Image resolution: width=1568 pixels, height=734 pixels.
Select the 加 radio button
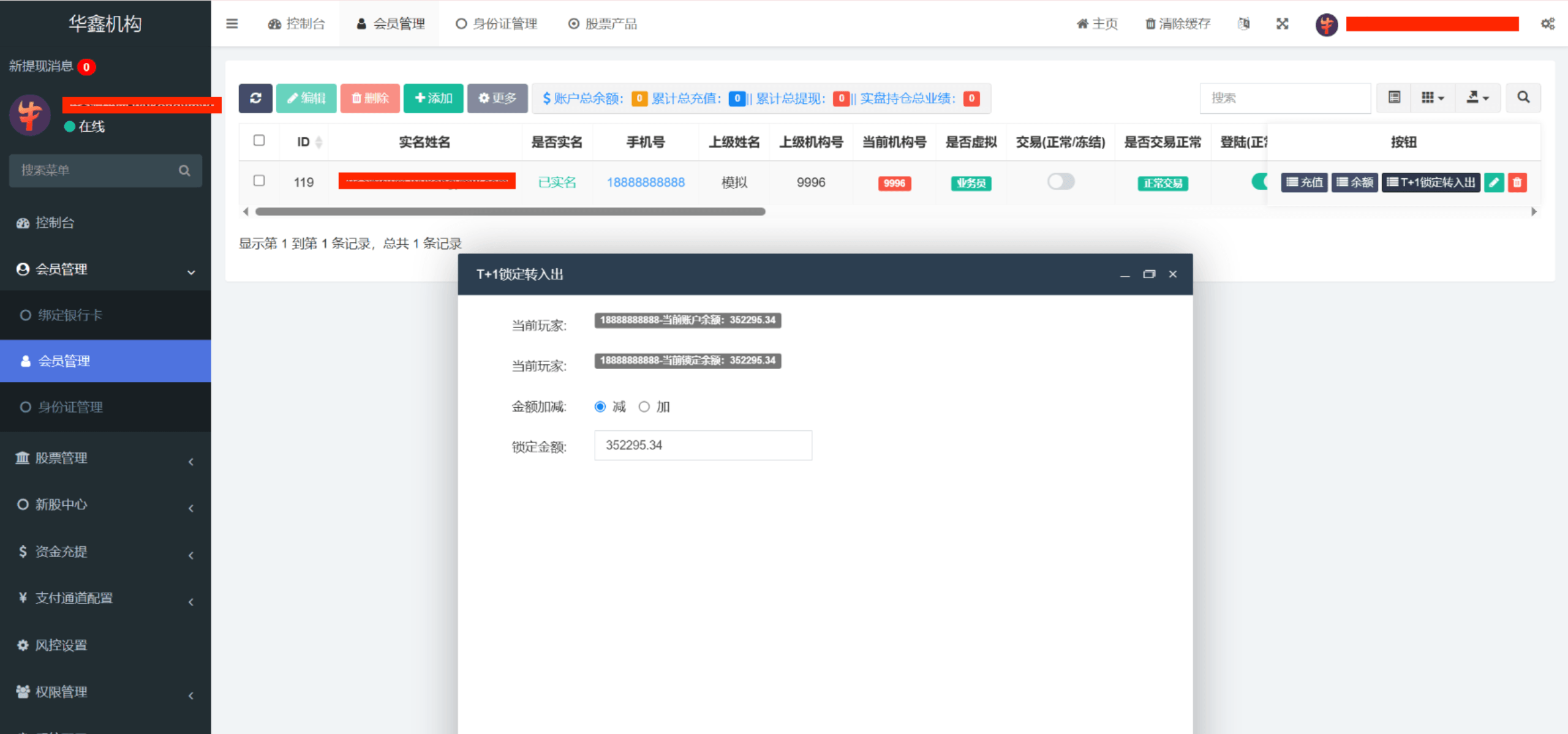[644, 406]
